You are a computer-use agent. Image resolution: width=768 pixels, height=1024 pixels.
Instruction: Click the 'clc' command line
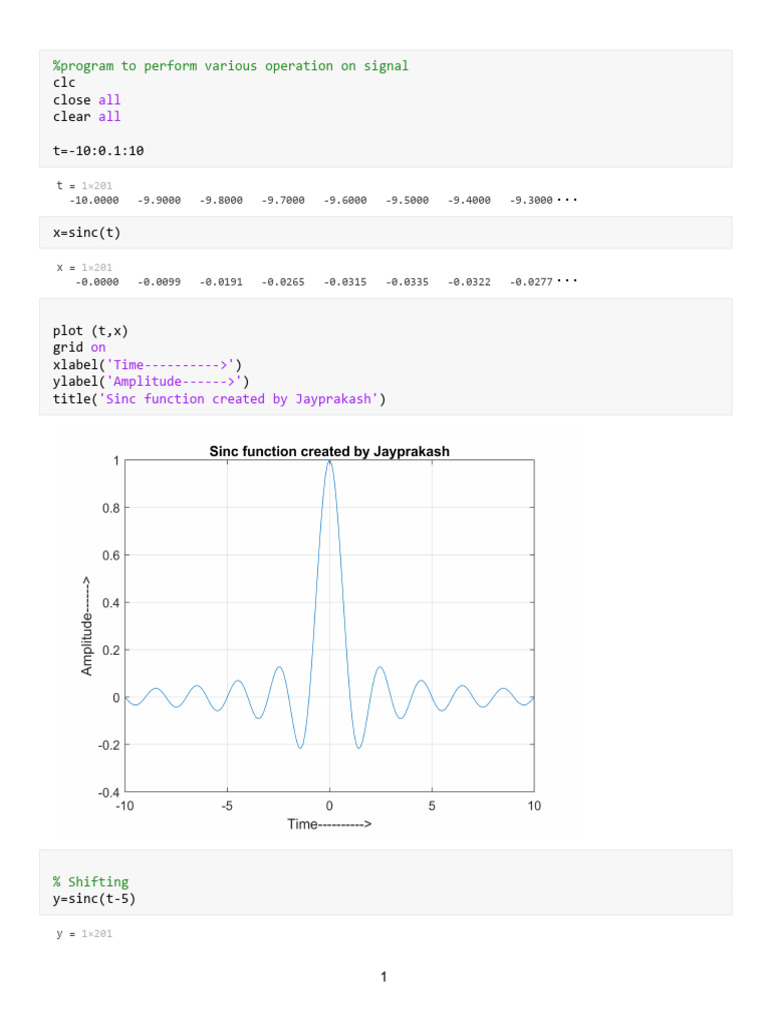click(64, 83)
